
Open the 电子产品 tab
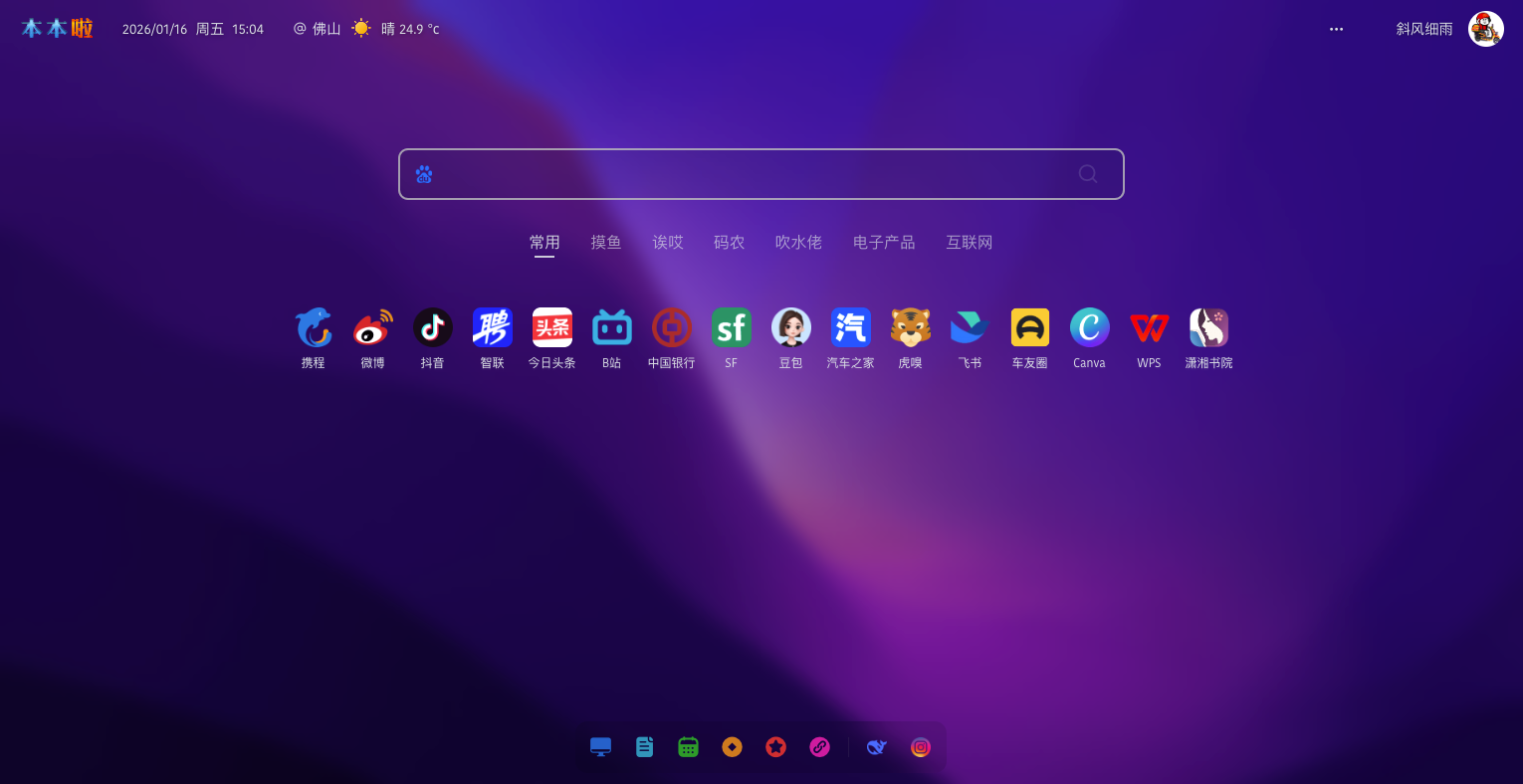point(884,243)
